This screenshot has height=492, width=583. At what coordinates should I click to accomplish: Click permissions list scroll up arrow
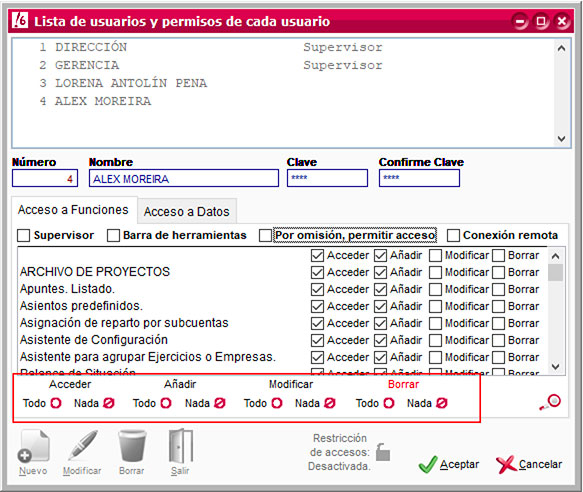coord(555,256)
